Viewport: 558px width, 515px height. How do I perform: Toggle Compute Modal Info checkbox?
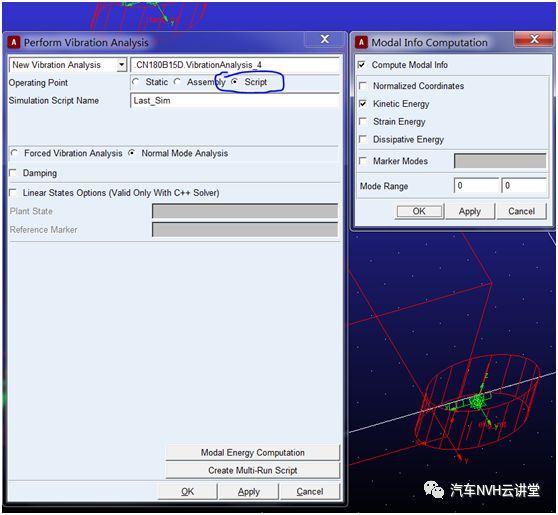pos(362,65)
